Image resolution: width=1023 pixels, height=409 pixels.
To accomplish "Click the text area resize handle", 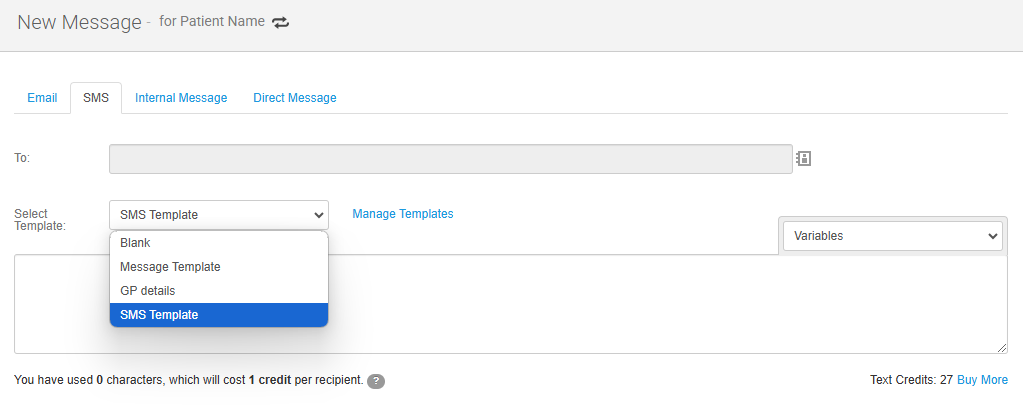I will coord(1001,347).
